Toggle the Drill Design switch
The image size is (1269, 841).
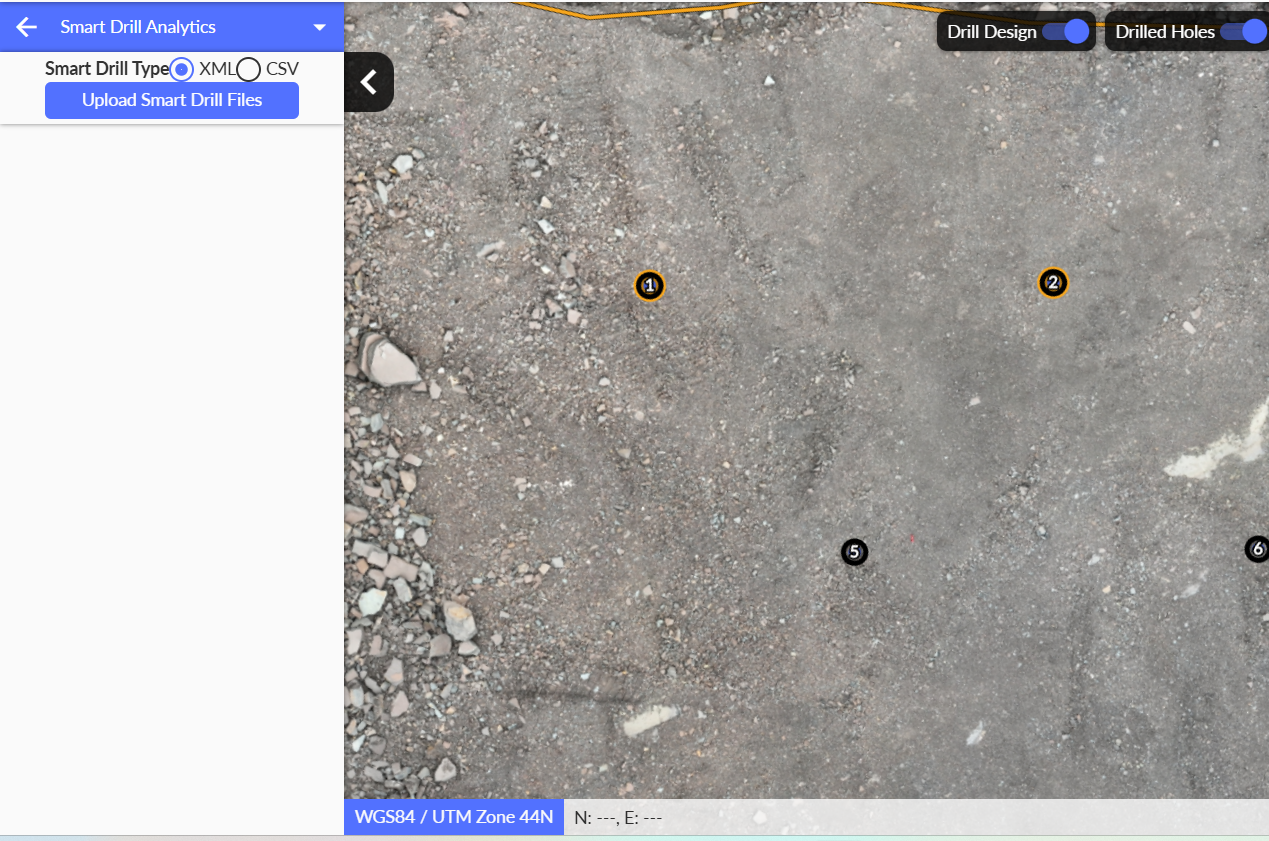(1065, 32)
